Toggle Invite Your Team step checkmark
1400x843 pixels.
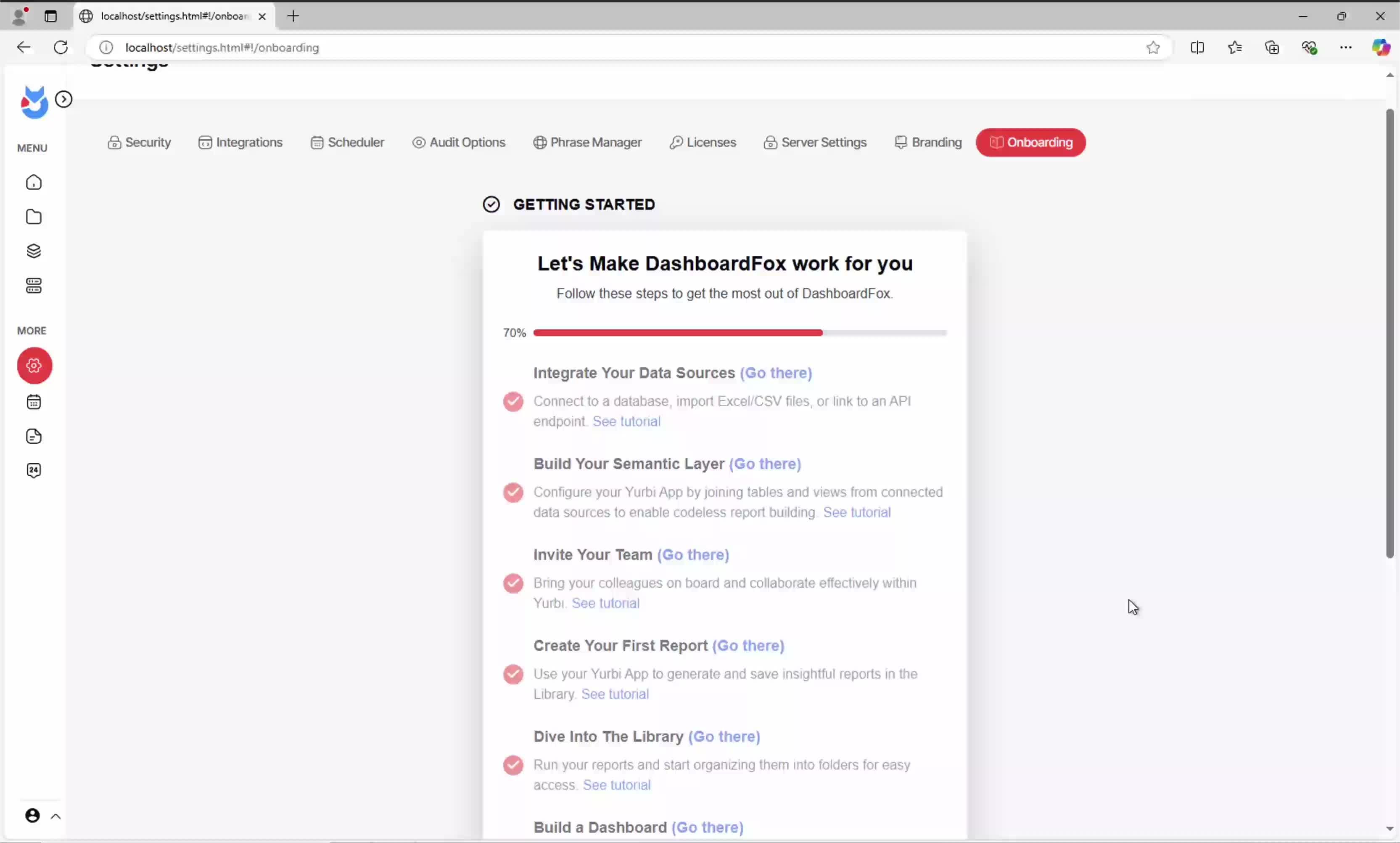pos(512,583)
